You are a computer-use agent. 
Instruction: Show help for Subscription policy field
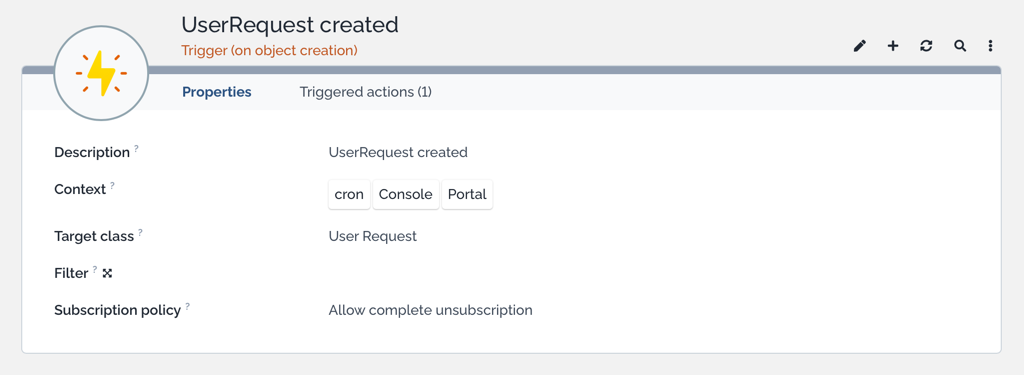(187, 306)
